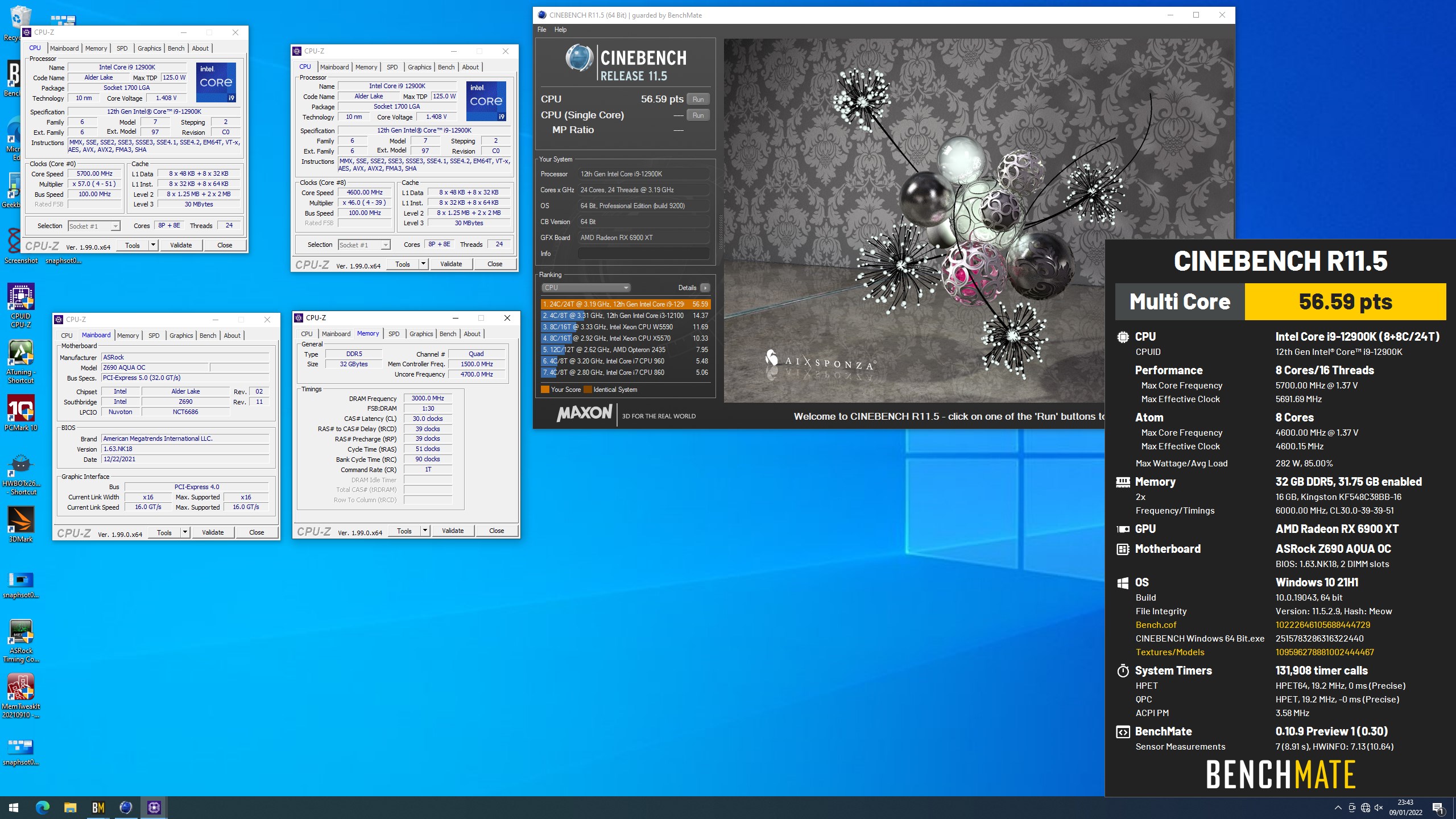1456x819 pixels.
Task: Click Validate in Memory CPU-Z window
Action: [x=453, y=531]
